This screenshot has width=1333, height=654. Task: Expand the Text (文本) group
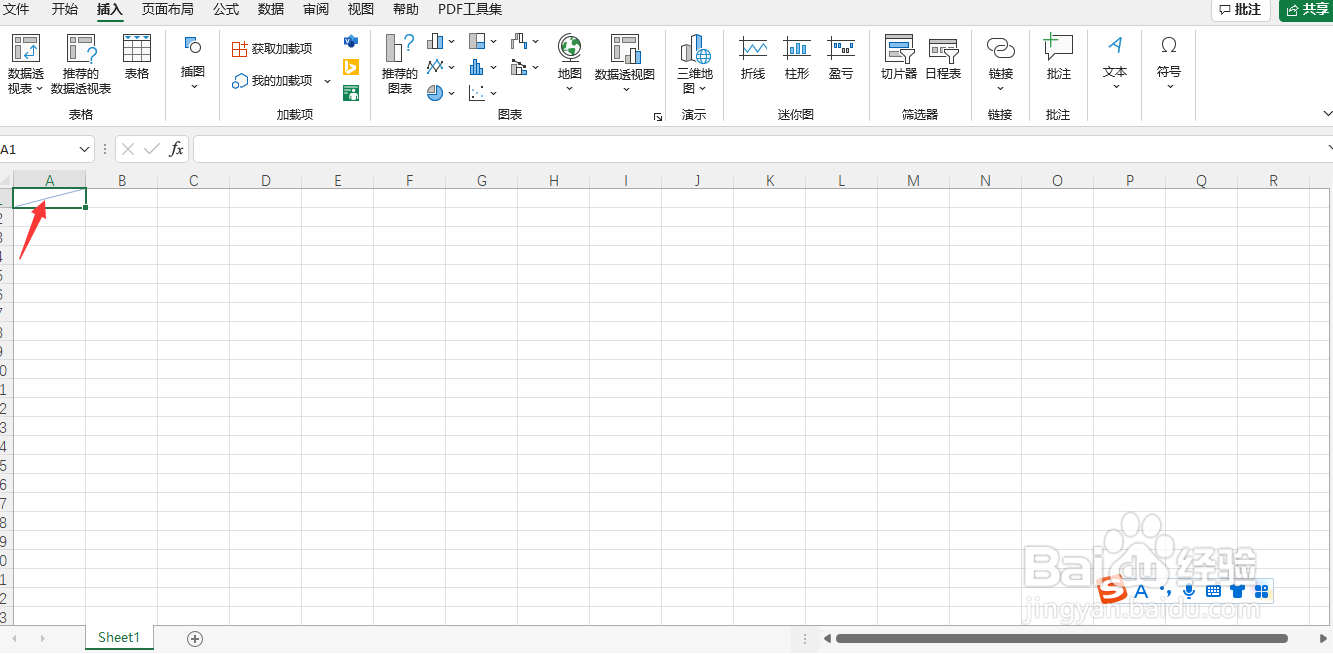point(1115,64)
